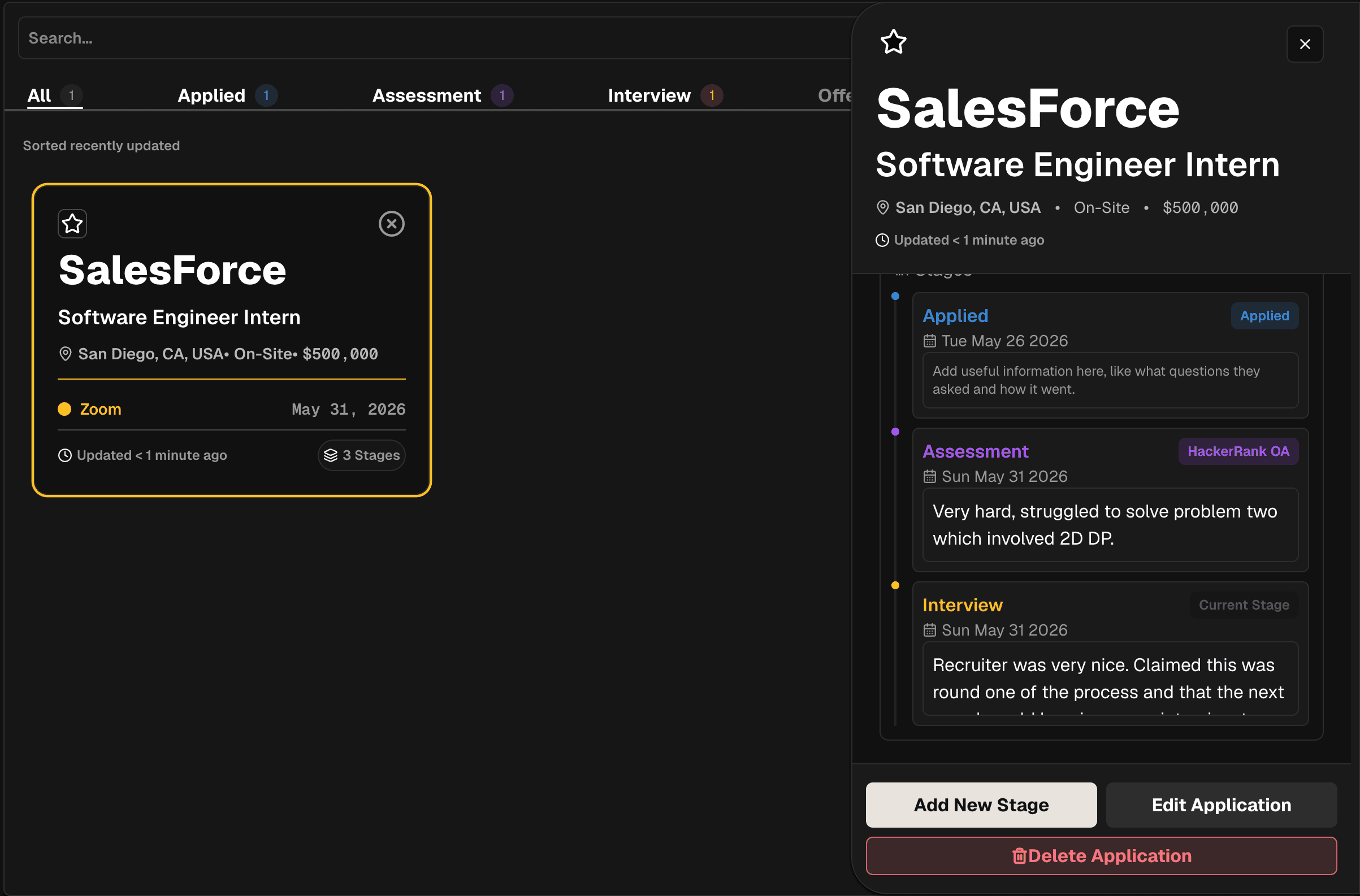The height and width of the screenshot is (896, 1360).
Task: Remove SalesForce card with circled X icon
Action: tap(392, 223)
